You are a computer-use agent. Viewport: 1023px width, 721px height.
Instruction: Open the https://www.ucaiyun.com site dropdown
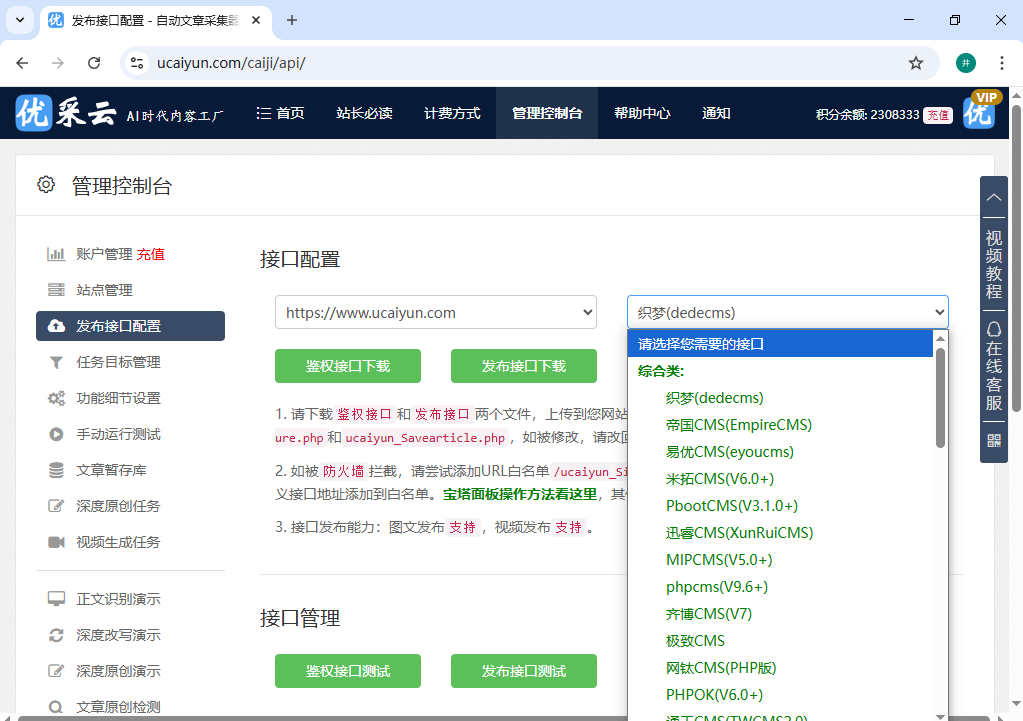point(433,312)
